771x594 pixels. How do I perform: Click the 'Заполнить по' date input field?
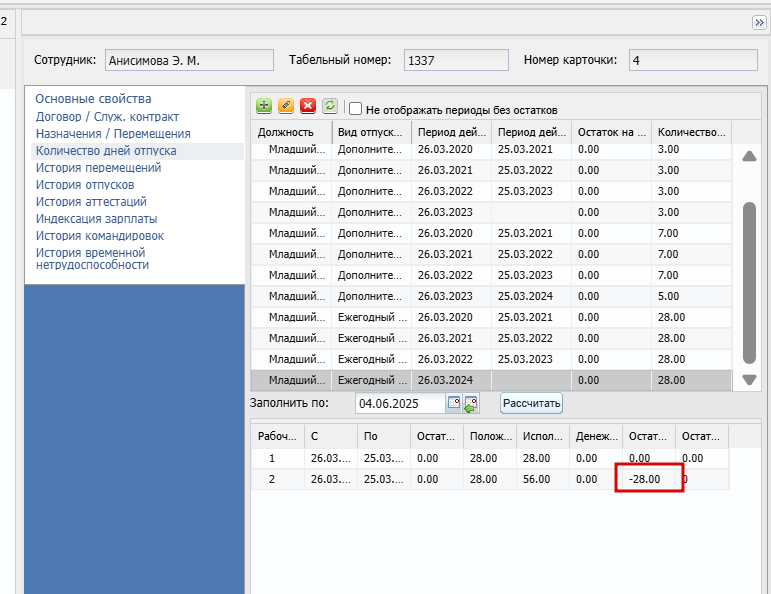[x=400, y=404]
